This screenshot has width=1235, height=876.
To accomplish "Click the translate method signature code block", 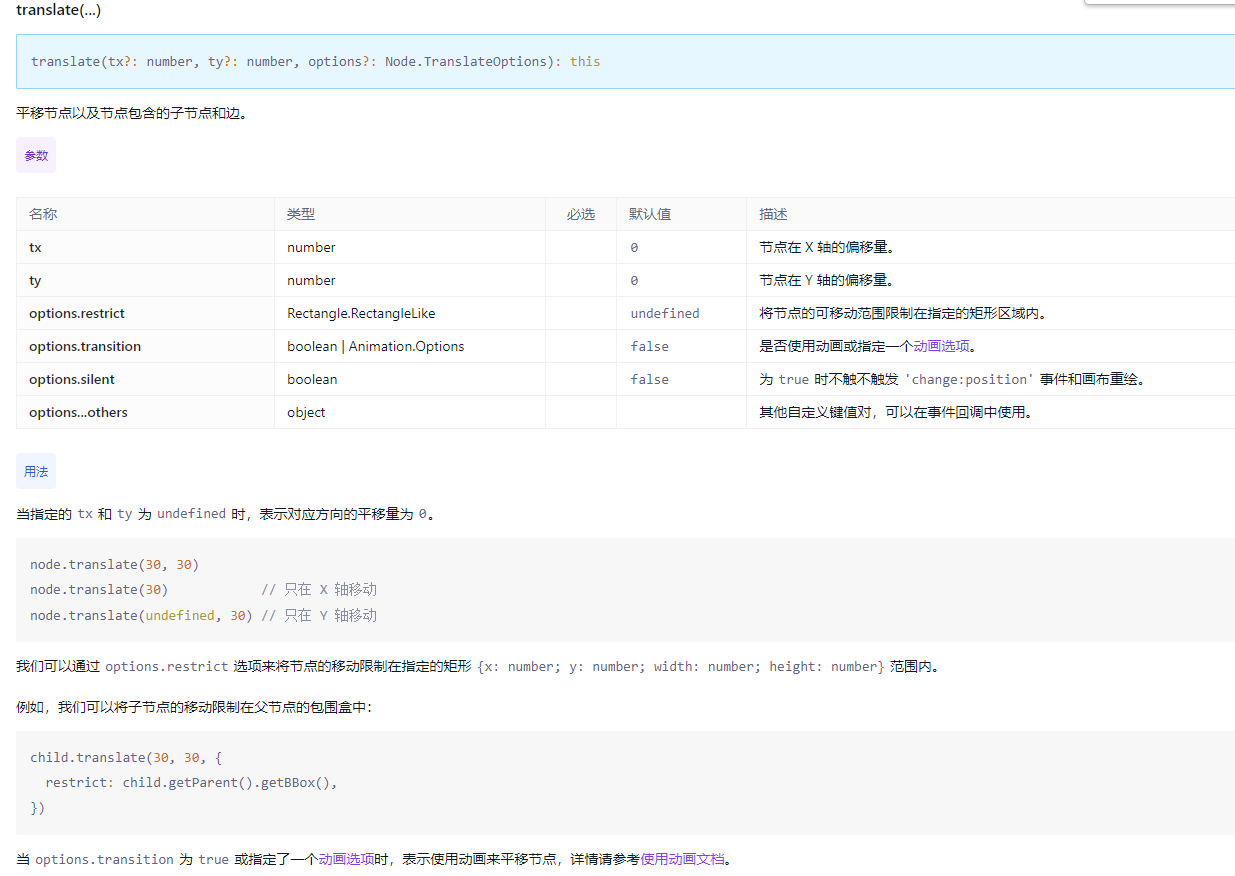I will coord(313,61).
